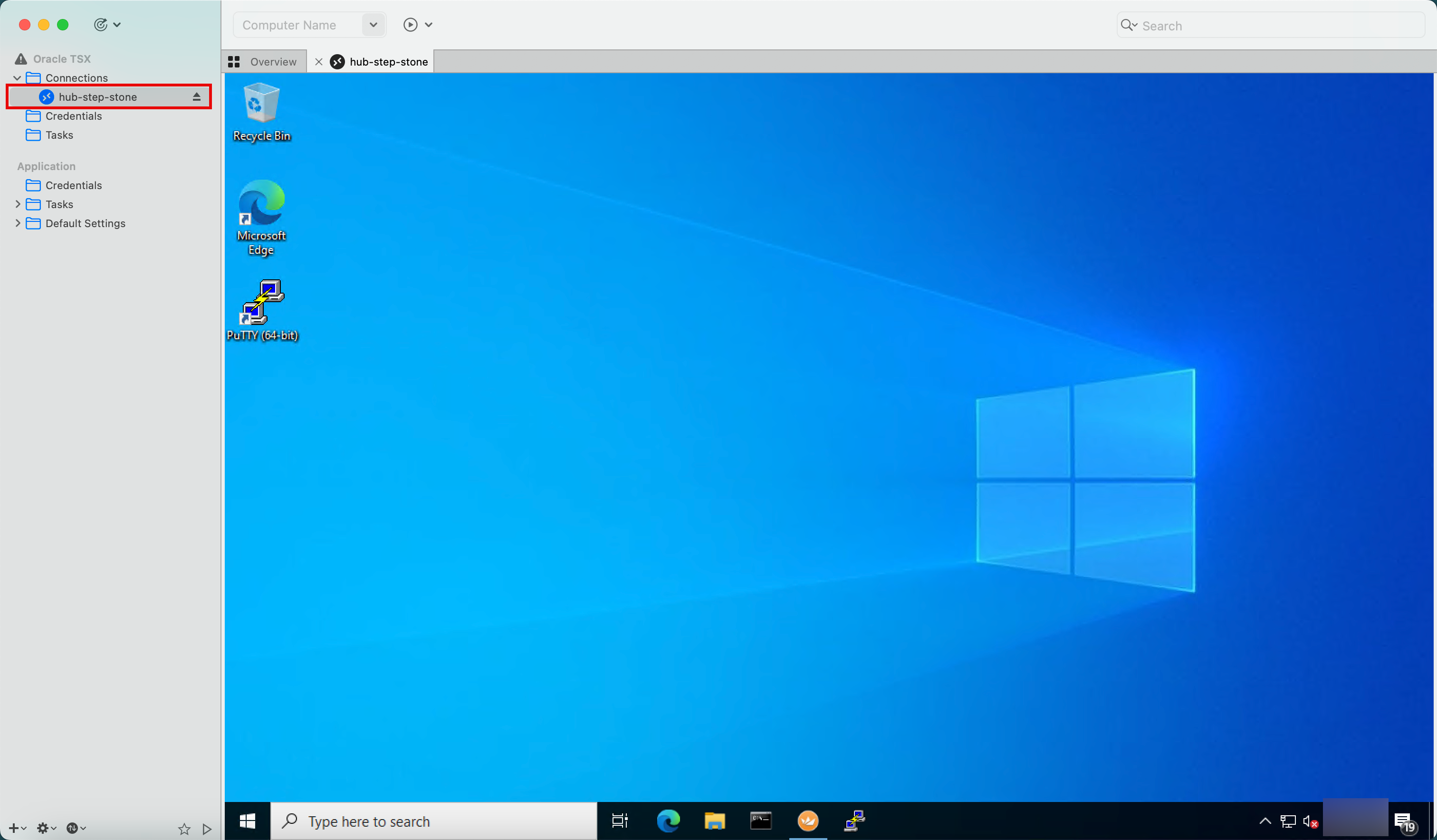Open Task View in Windows taskbar
The height and width of the screenshot is (840, 1437).
point(619,821)
